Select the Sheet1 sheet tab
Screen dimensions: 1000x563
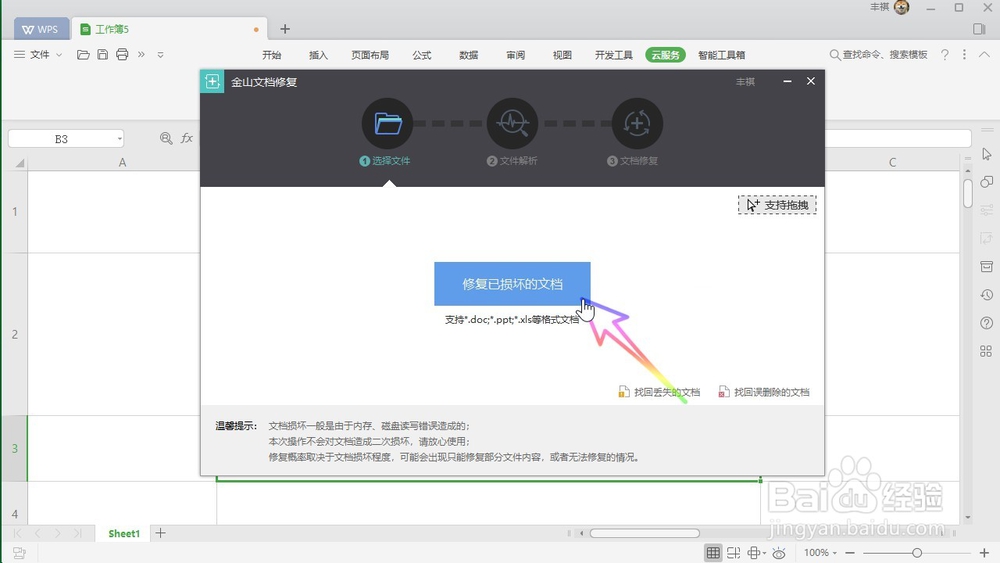124,534
